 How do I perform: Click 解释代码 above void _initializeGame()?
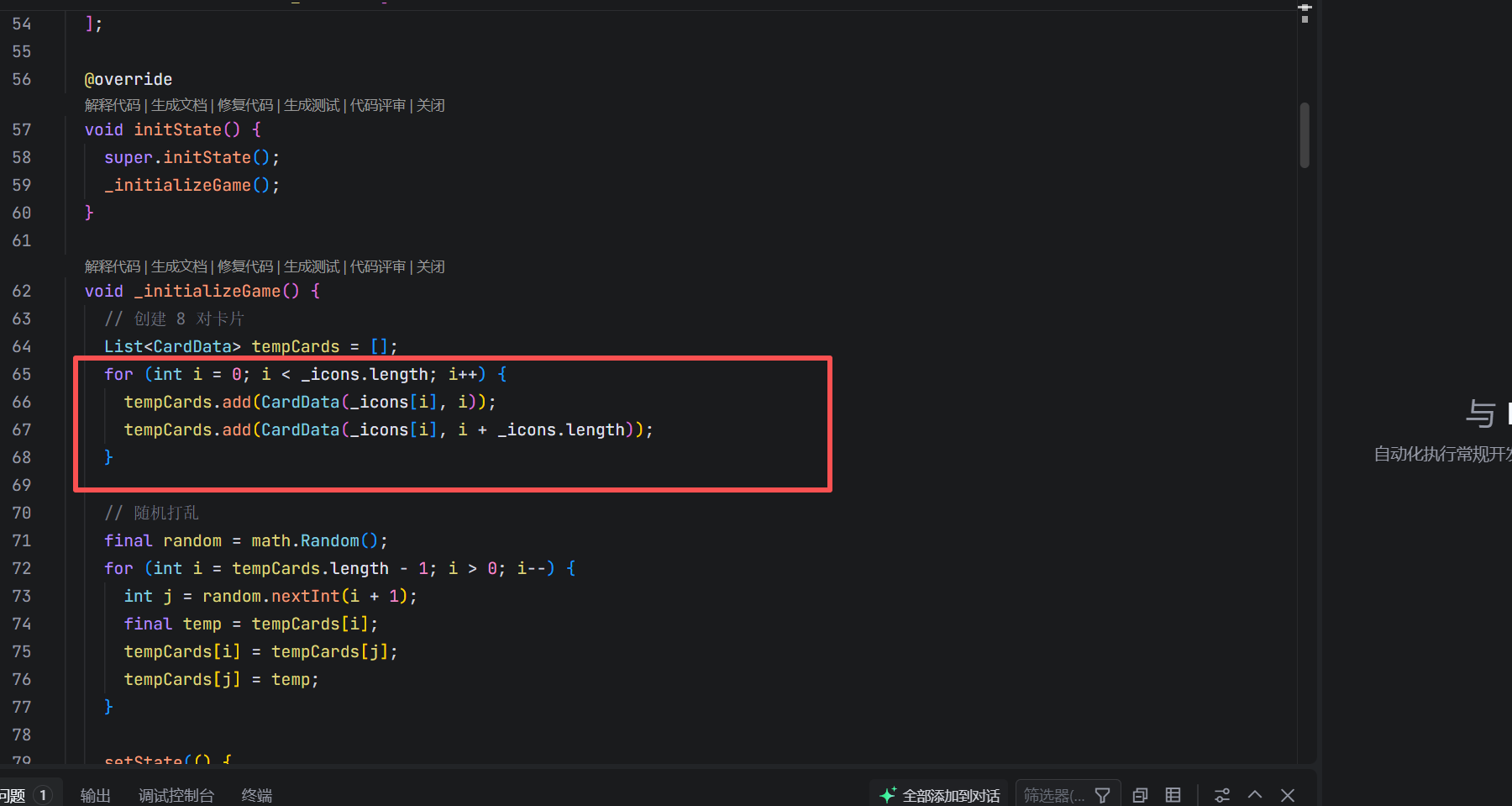pyautogui.click(x=113, y=266)
